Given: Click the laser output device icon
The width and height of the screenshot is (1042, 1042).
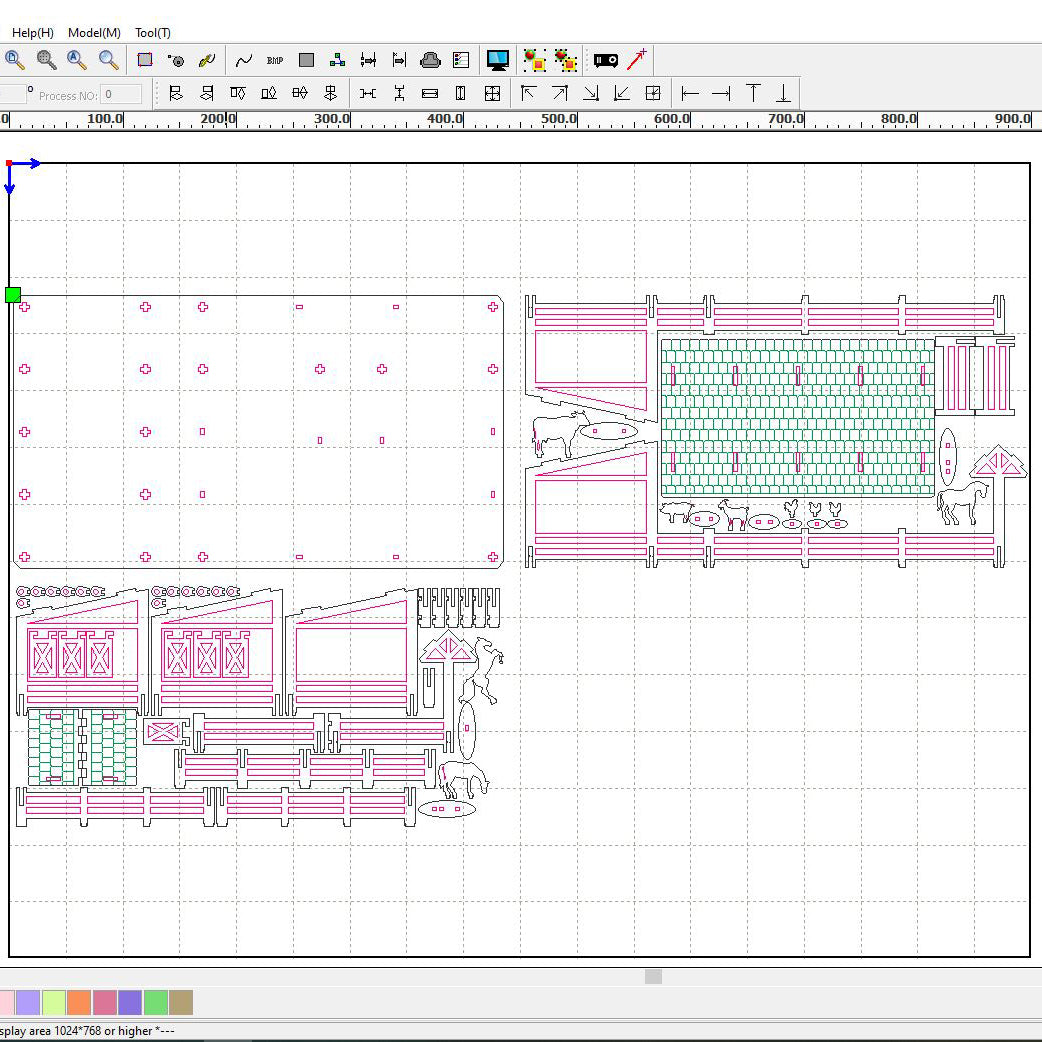Looking at the screenshot, I should (605, 60).
